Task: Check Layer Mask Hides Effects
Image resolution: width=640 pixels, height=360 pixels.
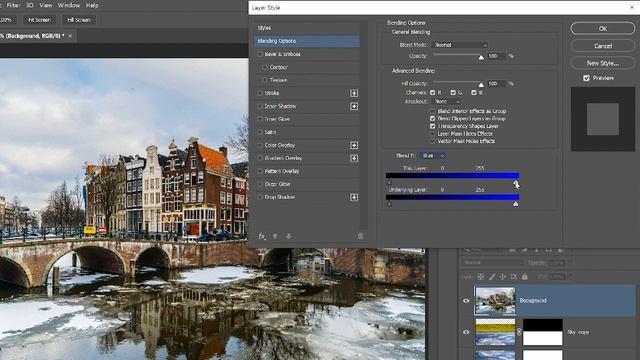Action: [x=433, y=134]
